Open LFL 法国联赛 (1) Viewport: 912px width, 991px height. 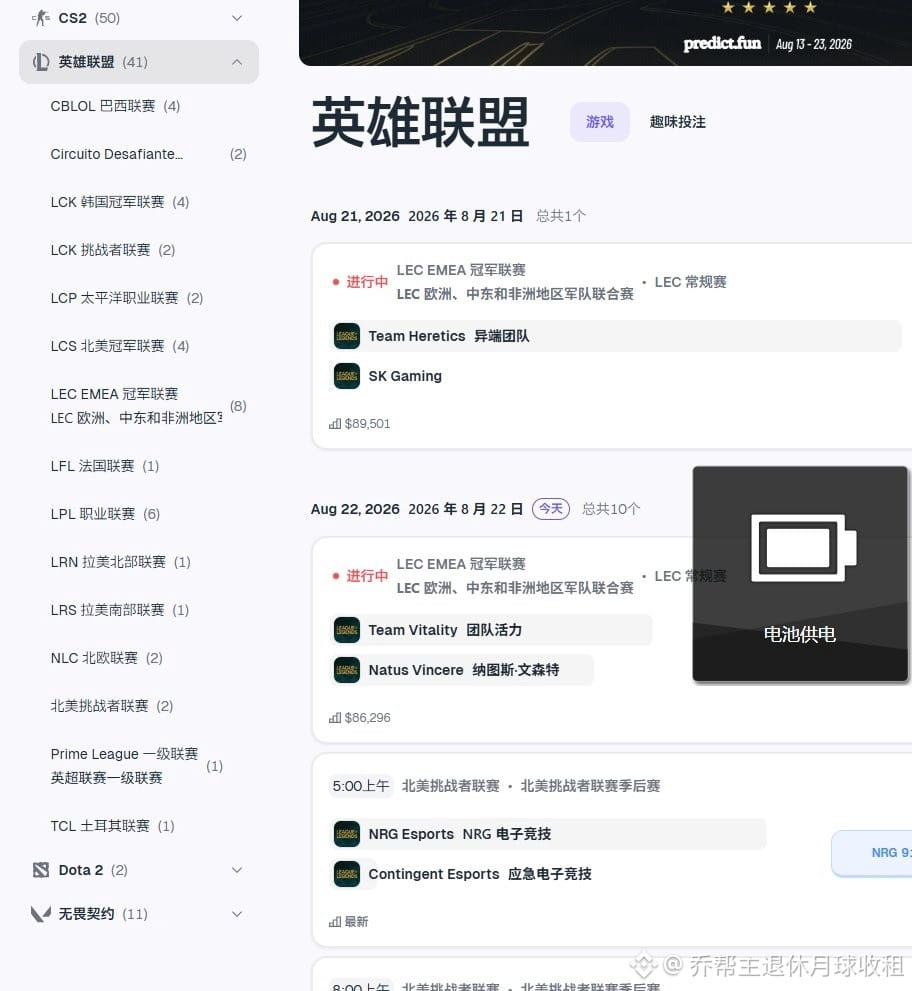105,466
